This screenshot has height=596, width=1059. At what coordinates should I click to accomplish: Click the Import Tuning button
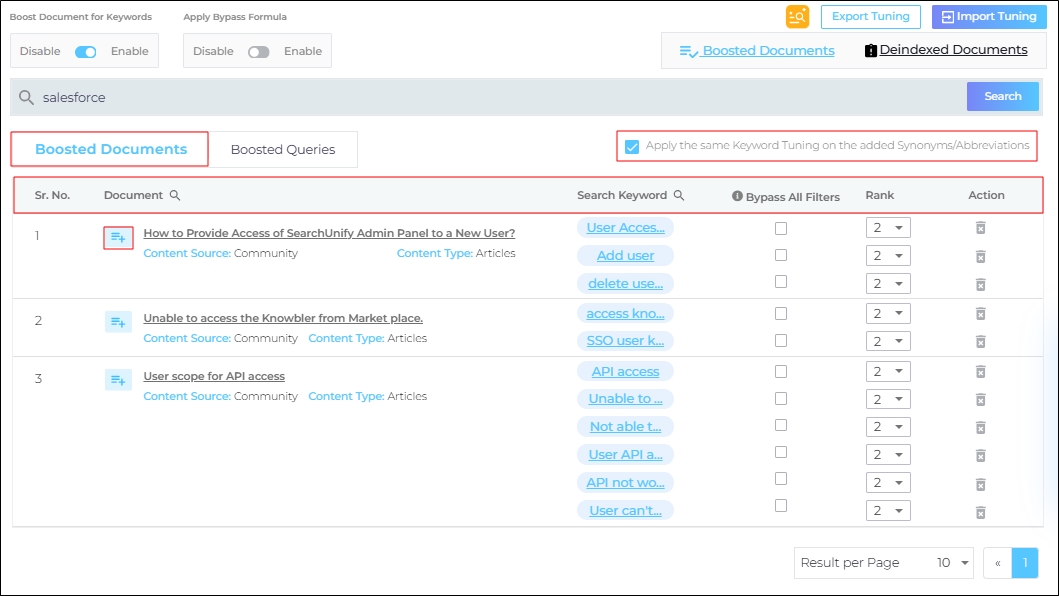pyautogui.click(x=989, y=16)
